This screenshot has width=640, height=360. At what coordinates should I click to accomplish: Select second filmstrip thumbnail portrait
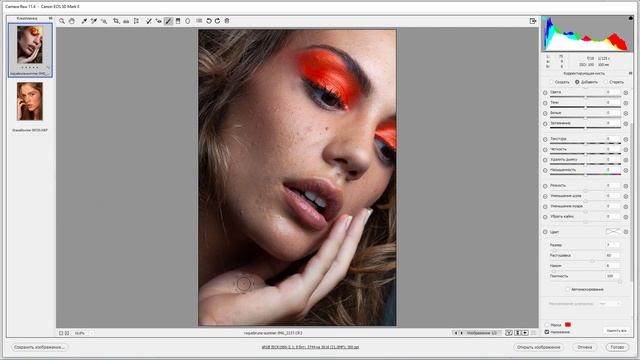click(x=30, y=102)
